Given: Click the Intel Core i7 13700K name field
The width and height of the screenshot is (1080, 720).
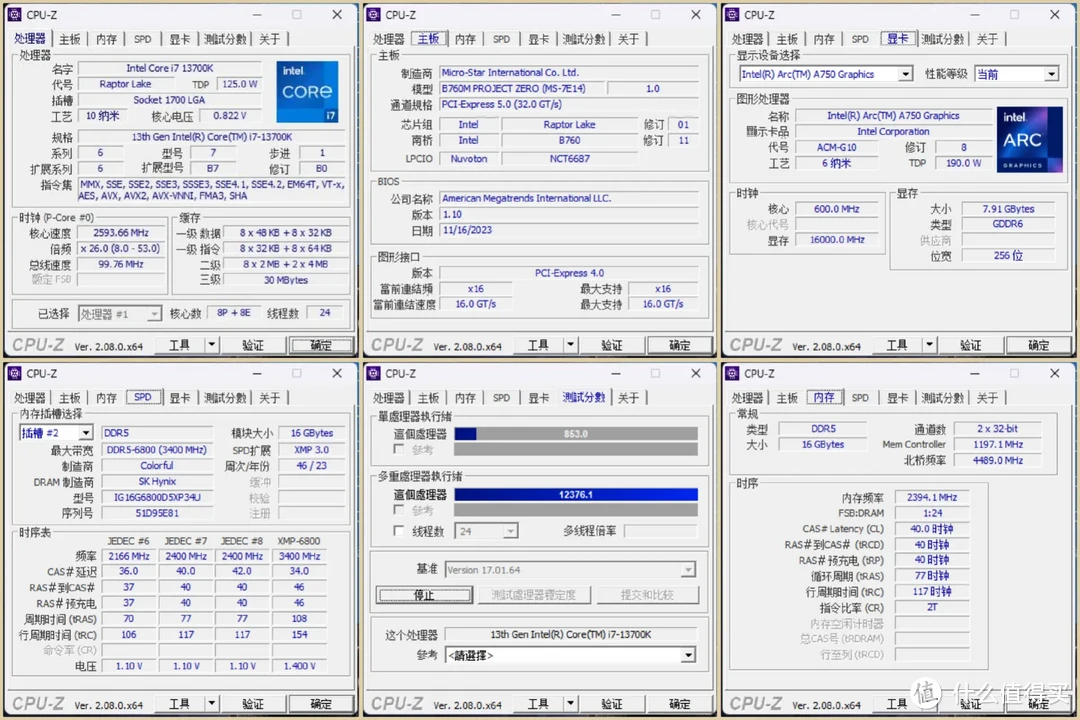Looking at the screenshot, I should point(169,68).
